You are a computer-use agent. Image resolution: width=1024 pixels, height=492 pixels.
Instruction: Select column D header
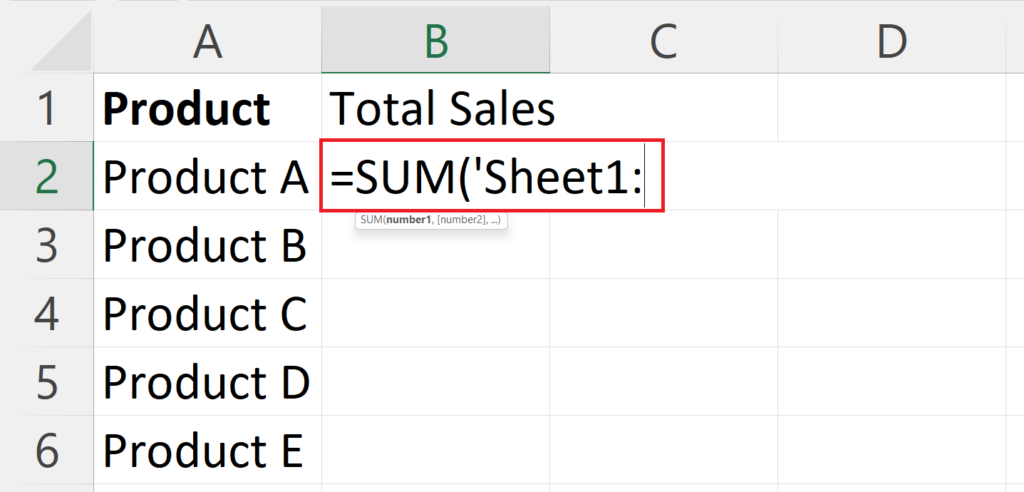[x=891, y=41]
